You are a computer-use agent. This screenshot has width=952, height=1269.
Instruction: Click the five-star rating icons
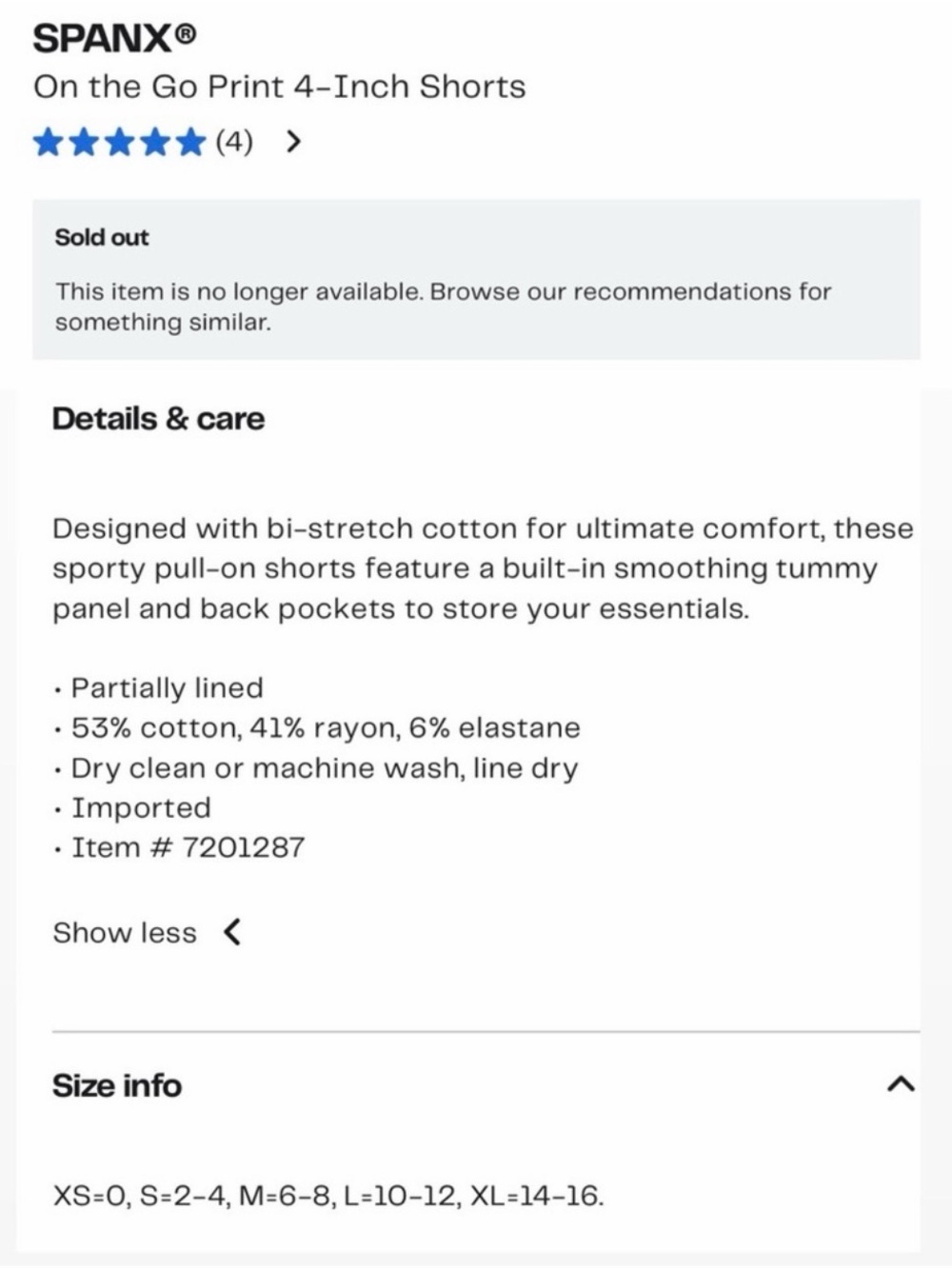[x=119, y=142]
